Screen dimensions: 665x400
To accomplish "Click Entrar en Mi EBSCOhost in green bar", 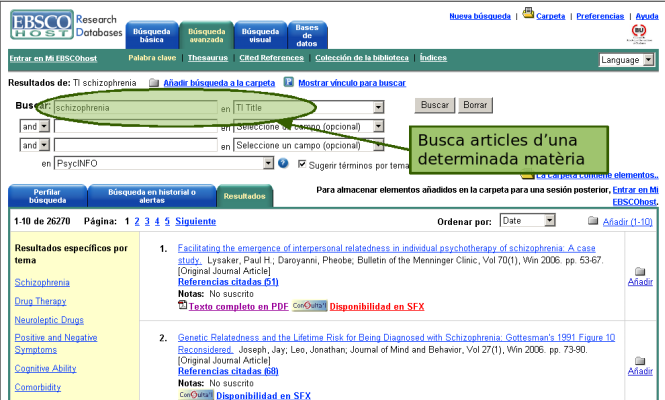I will [x=53, y=59].
